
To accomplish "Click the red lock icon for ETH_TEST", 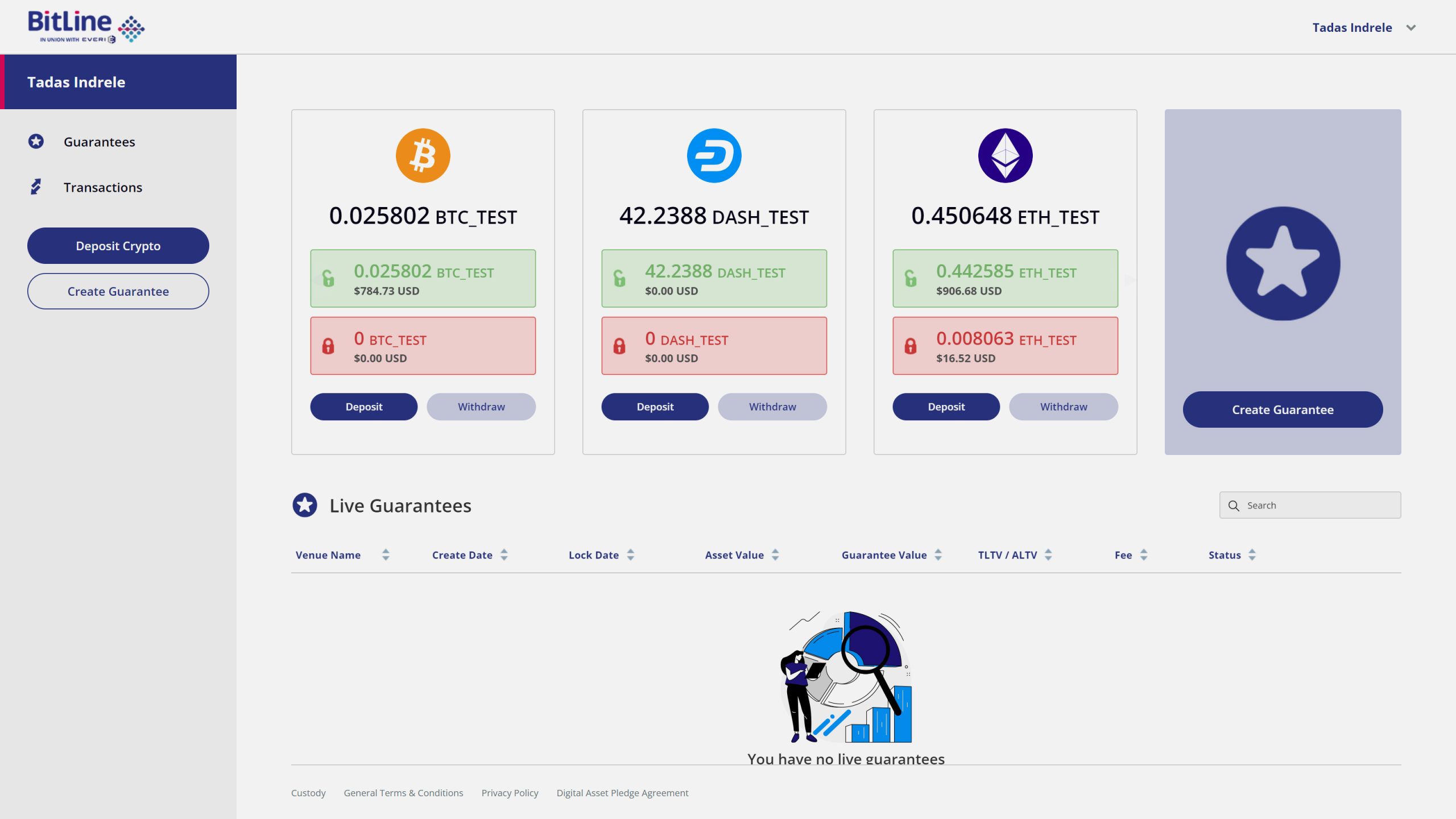I will (910, 346).
